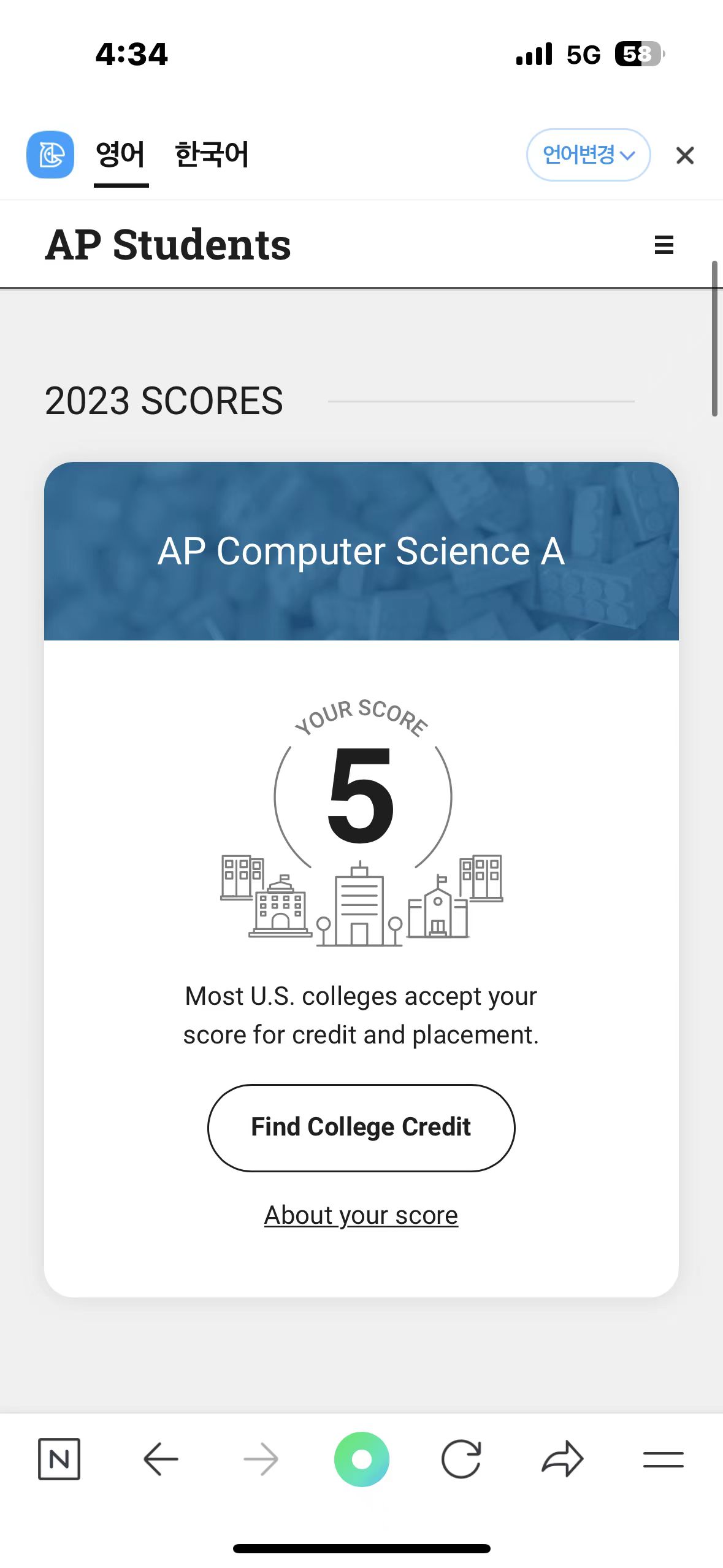Tap the 2023 SCORES heading
723x1568 pixels.
tap(164, 401)
